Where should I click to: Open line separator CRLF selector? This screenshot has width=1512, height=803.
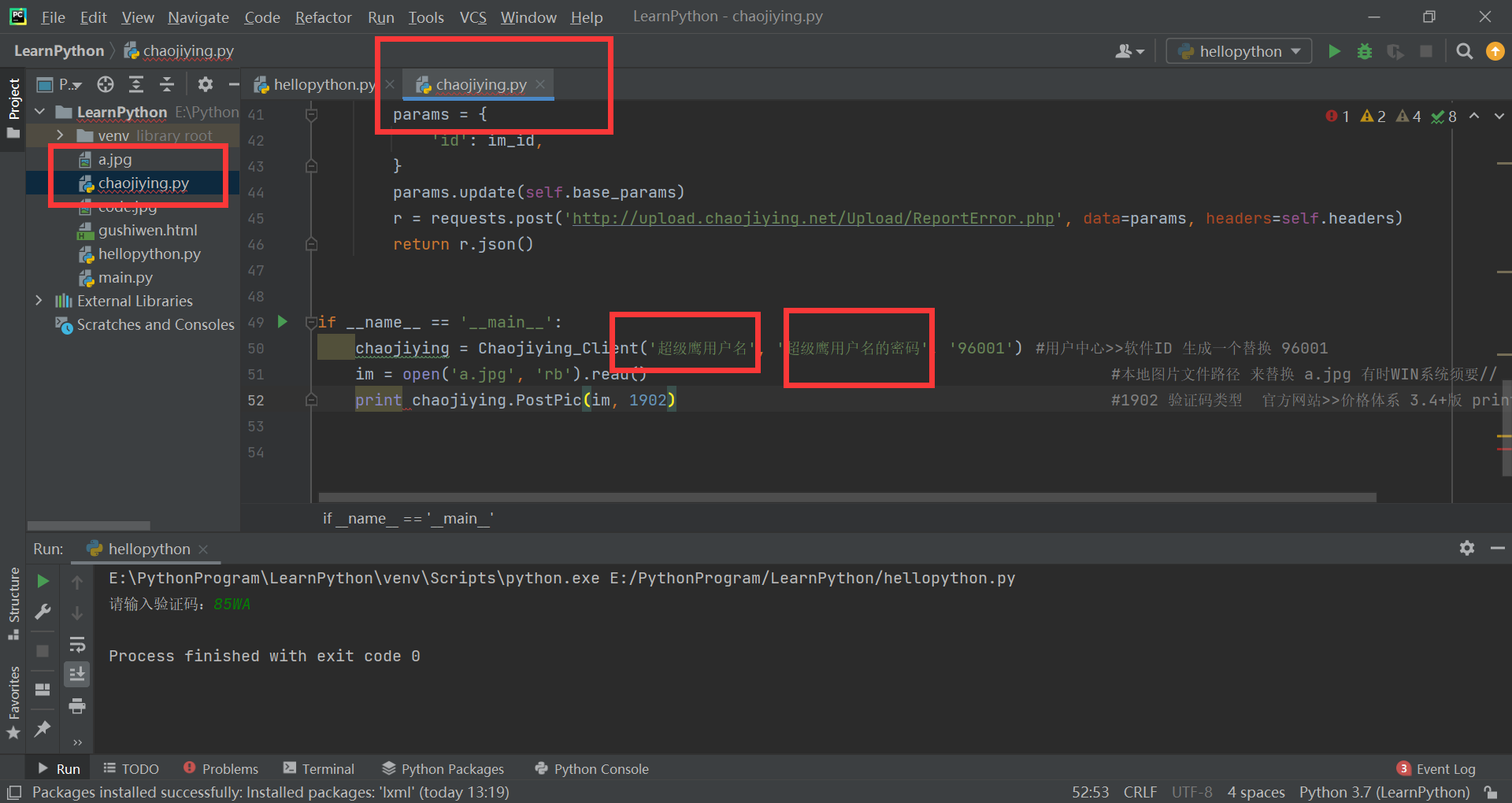[x=1140, y=792]
